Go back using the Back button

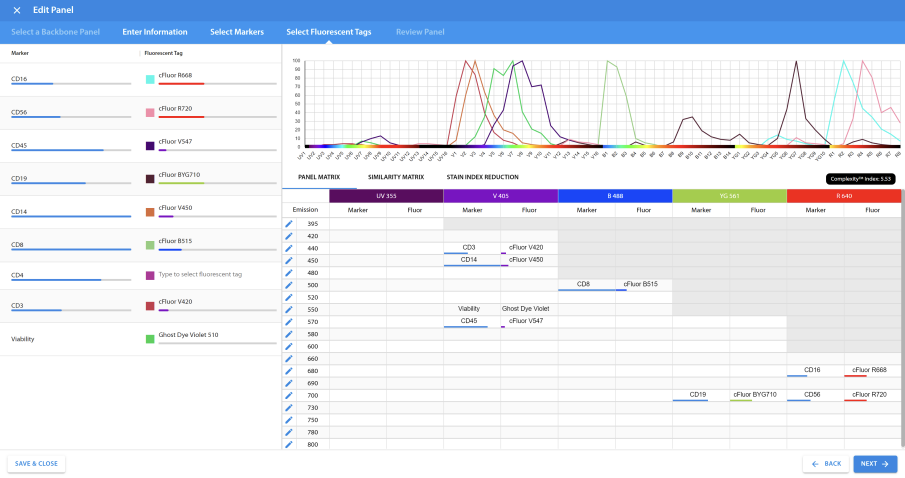point(826,464)
